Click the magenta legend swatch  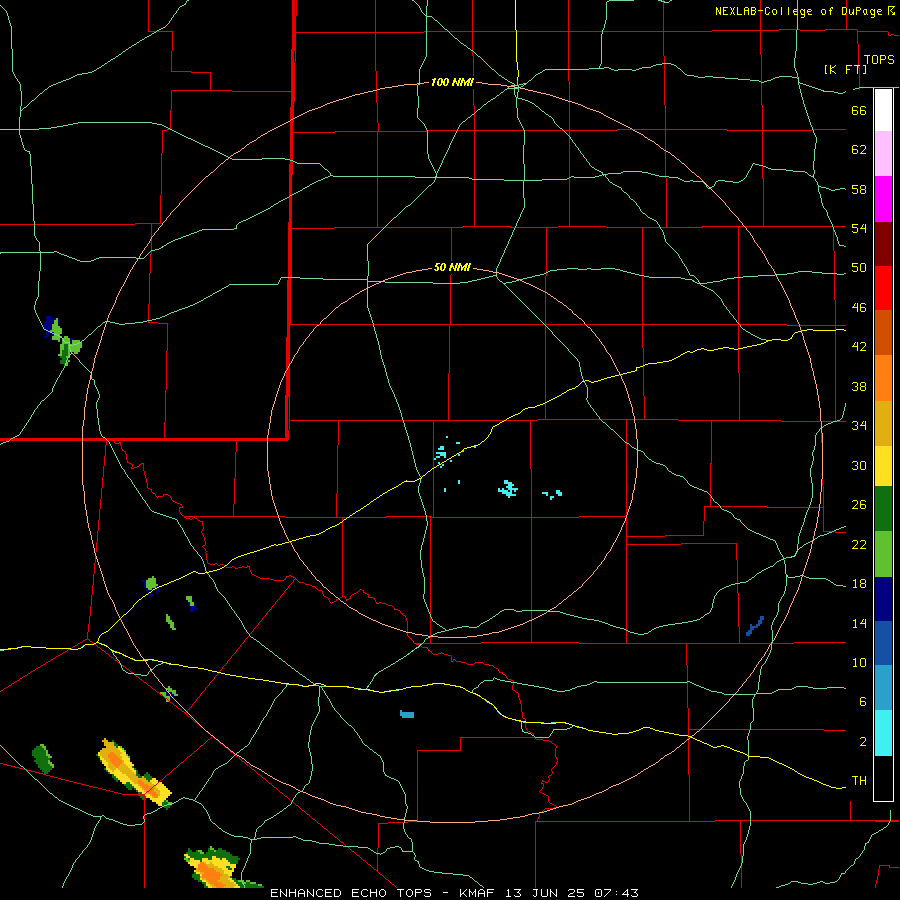(883, 199)
